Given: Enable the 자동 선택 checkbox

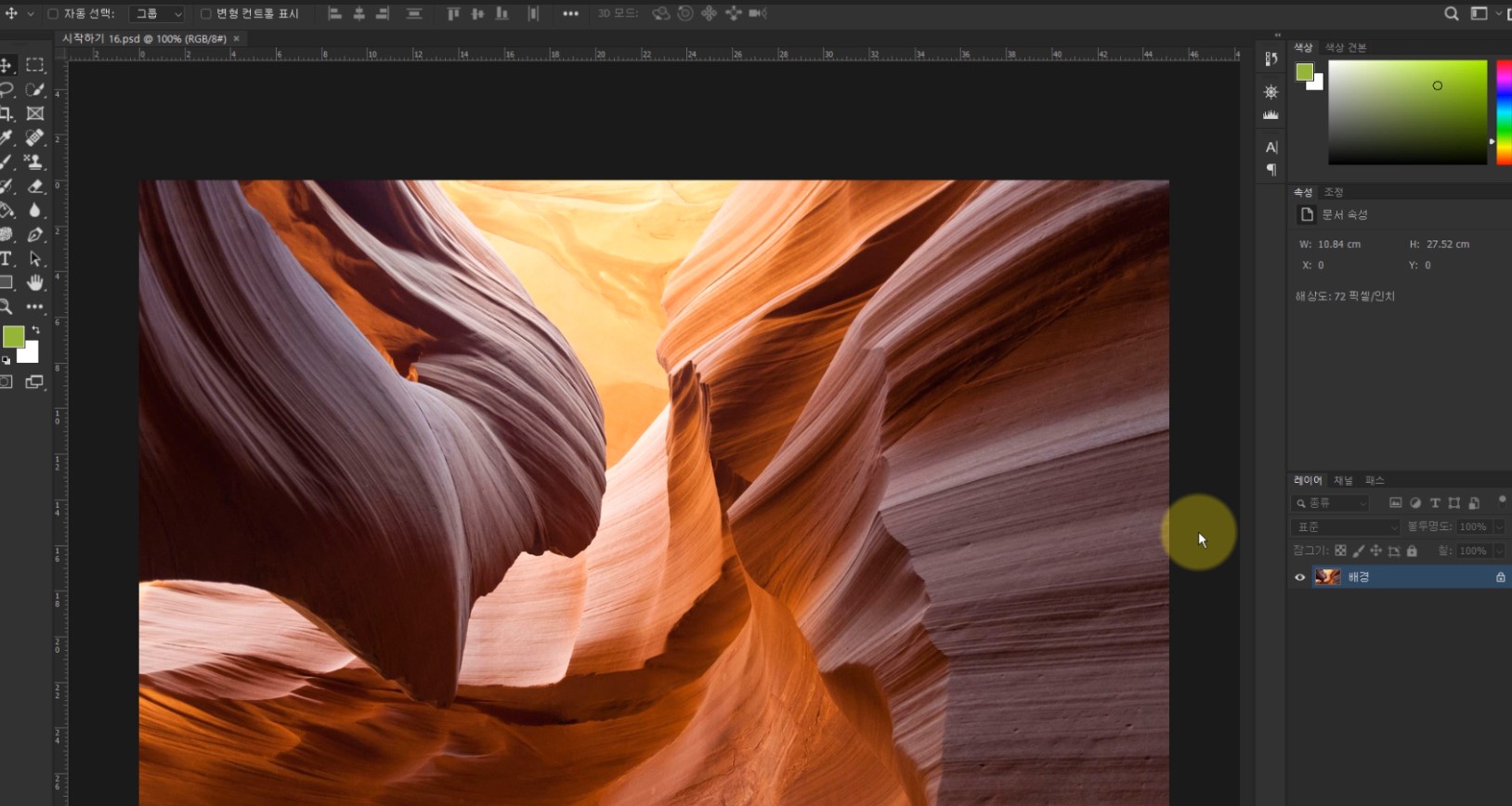Looking at the screenshot, I should click(53, 14).
